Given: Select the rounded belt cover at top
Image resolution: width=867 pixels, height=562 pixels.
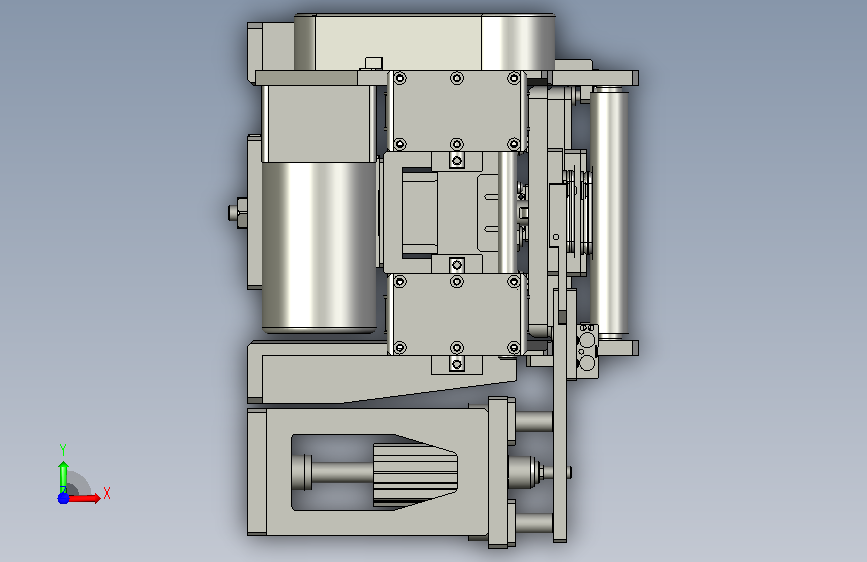Looking at the screenshot, I should point(424,42).
